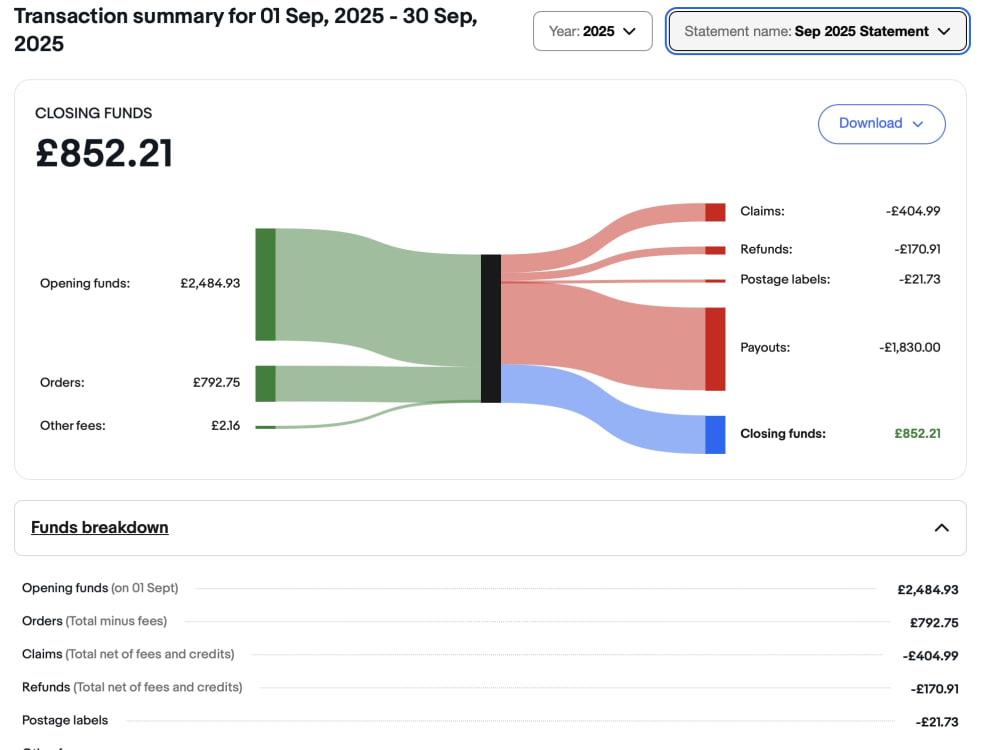This screenshot has width=1000, height=750.
Task: Click the £2,484.93 value in chart
Action: (210, 283)
